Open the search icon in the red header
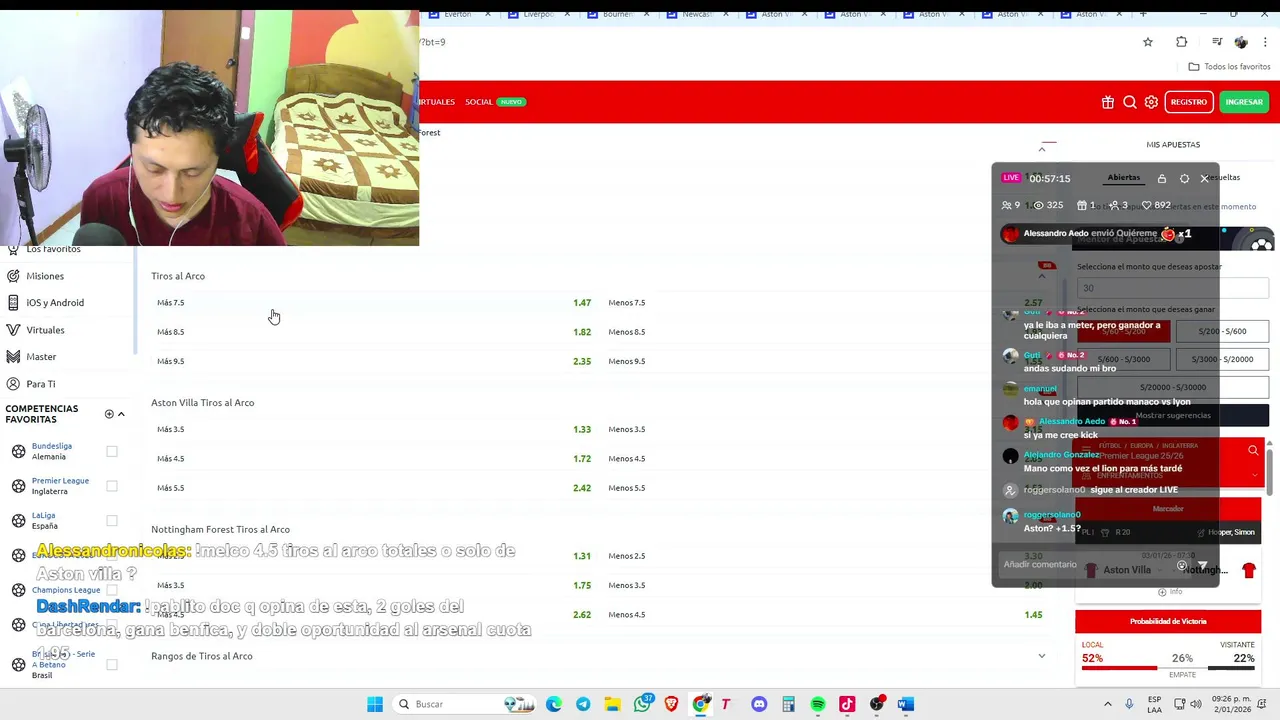This screenshot has height=720, width=1280. (x=1130, y=102)
